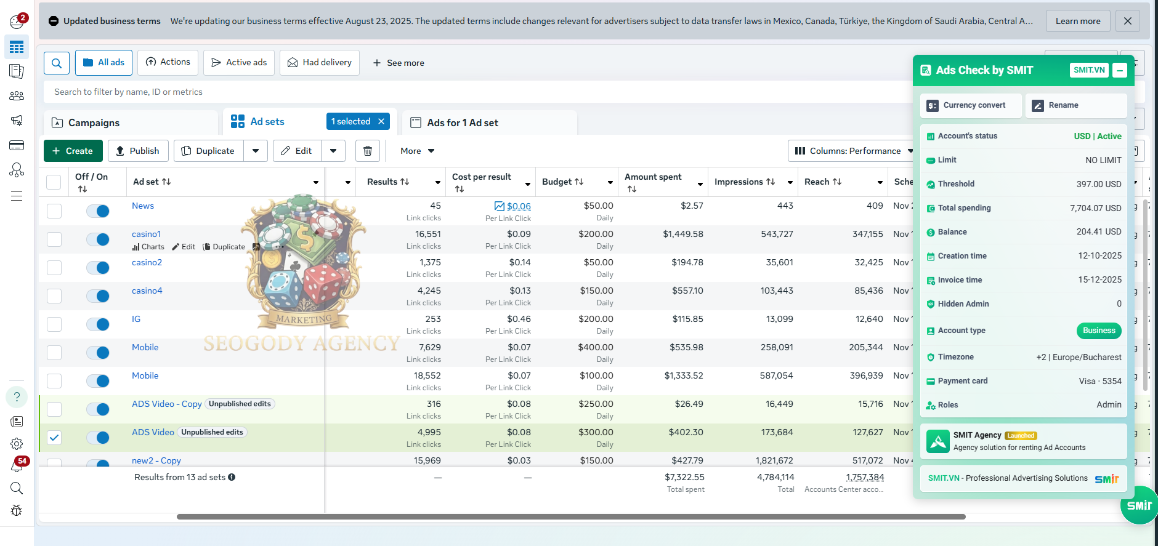The width and height of the screenshot is (1158, 546).
Task: Open the Campaigns table icon in left sidebar
Action: (16, 47)
